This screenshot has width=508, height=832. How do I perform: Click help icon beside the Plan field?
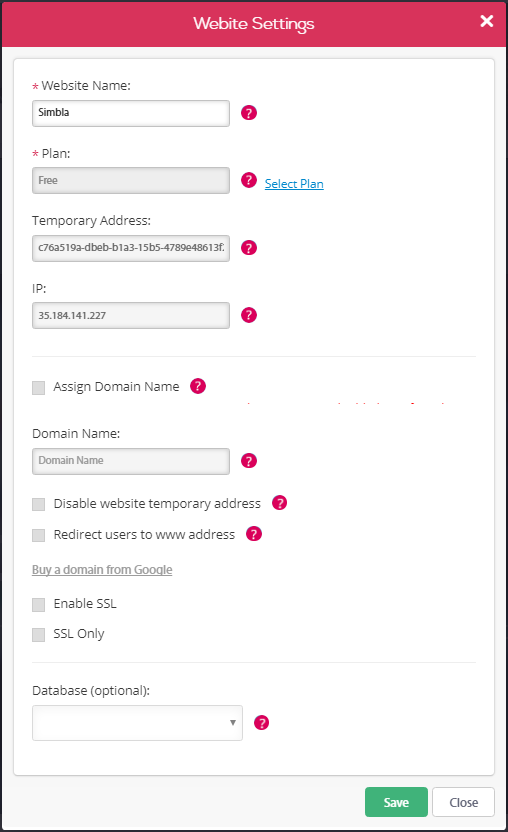pos(248,180)
